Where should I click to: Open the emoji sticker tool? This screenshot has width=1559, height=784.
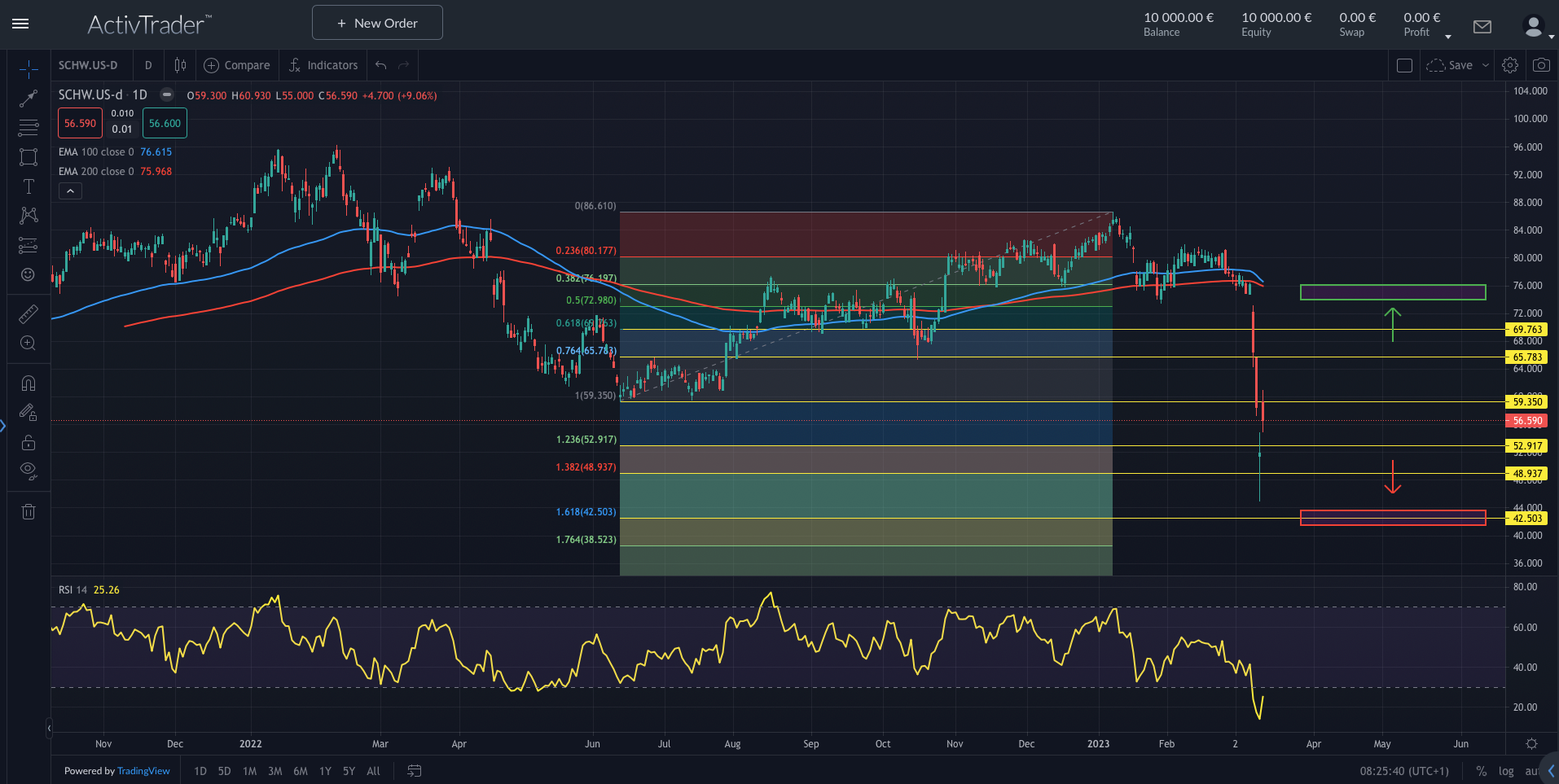(29, 274)
